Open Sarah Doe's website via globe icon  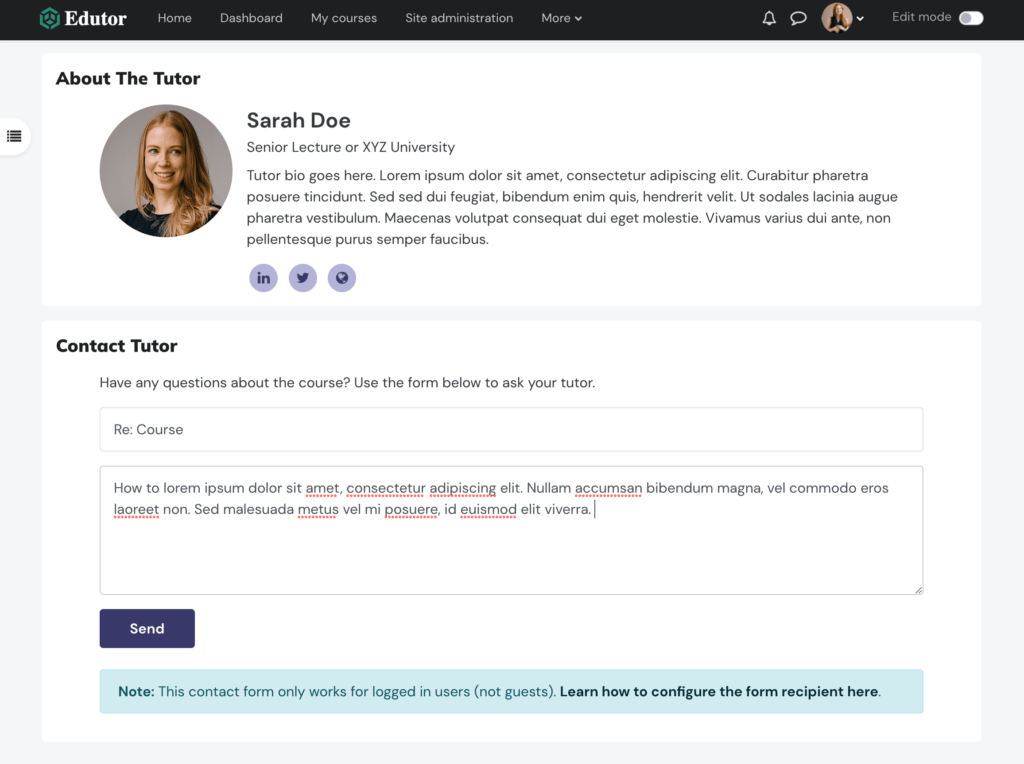pyautogui.click(x=341, y=277)
